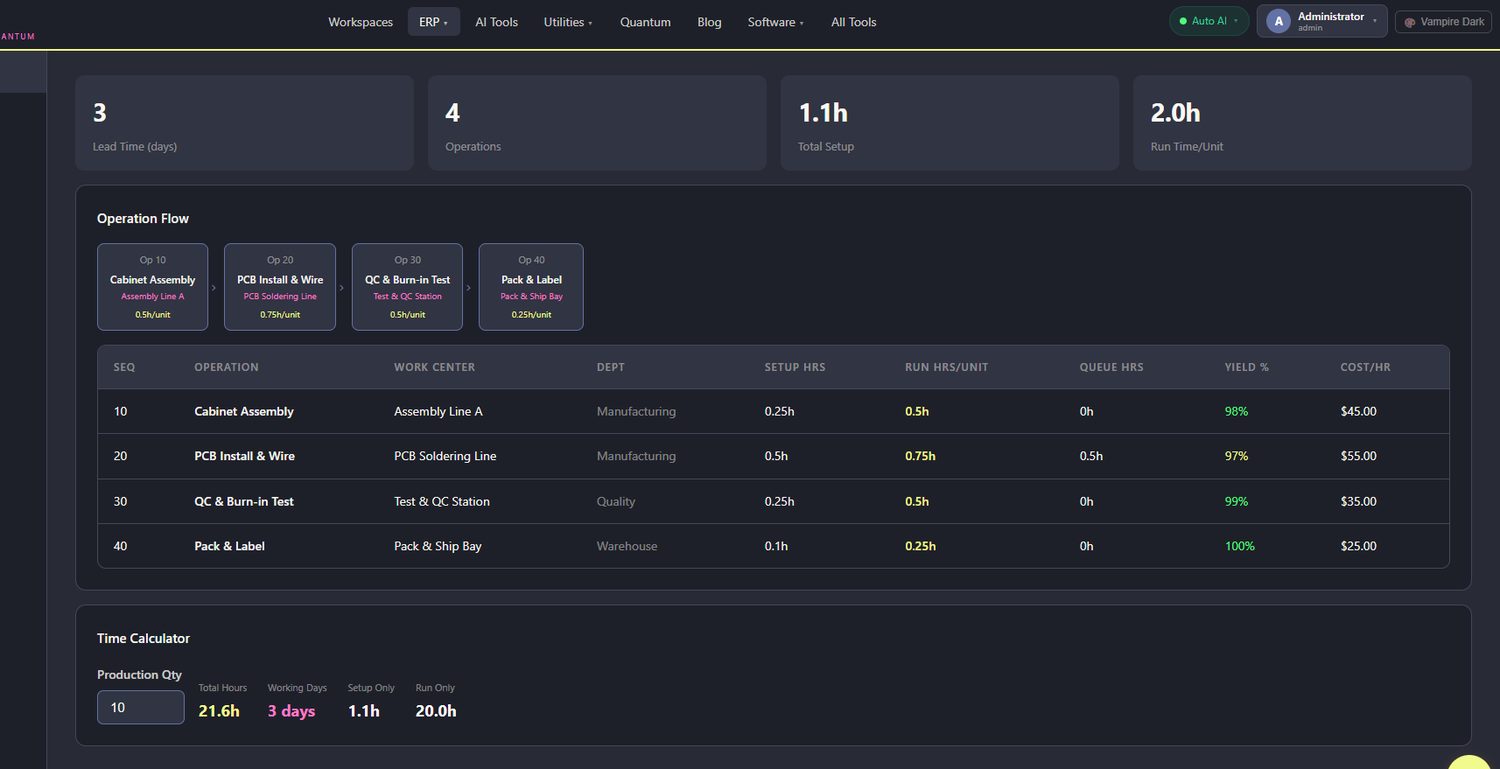
Task: Open All Tools from the navigation bar
Action: point(853,22)
